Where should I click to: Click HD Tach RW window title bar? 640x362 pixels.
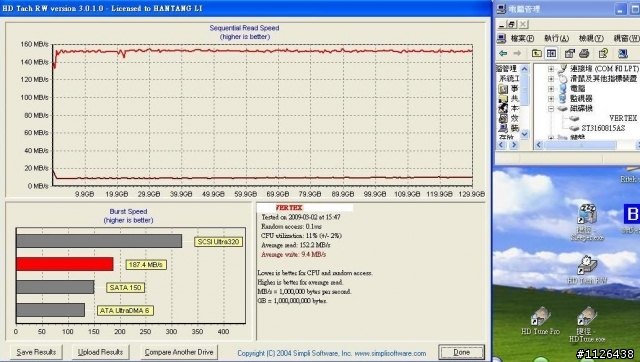[245, 8]
